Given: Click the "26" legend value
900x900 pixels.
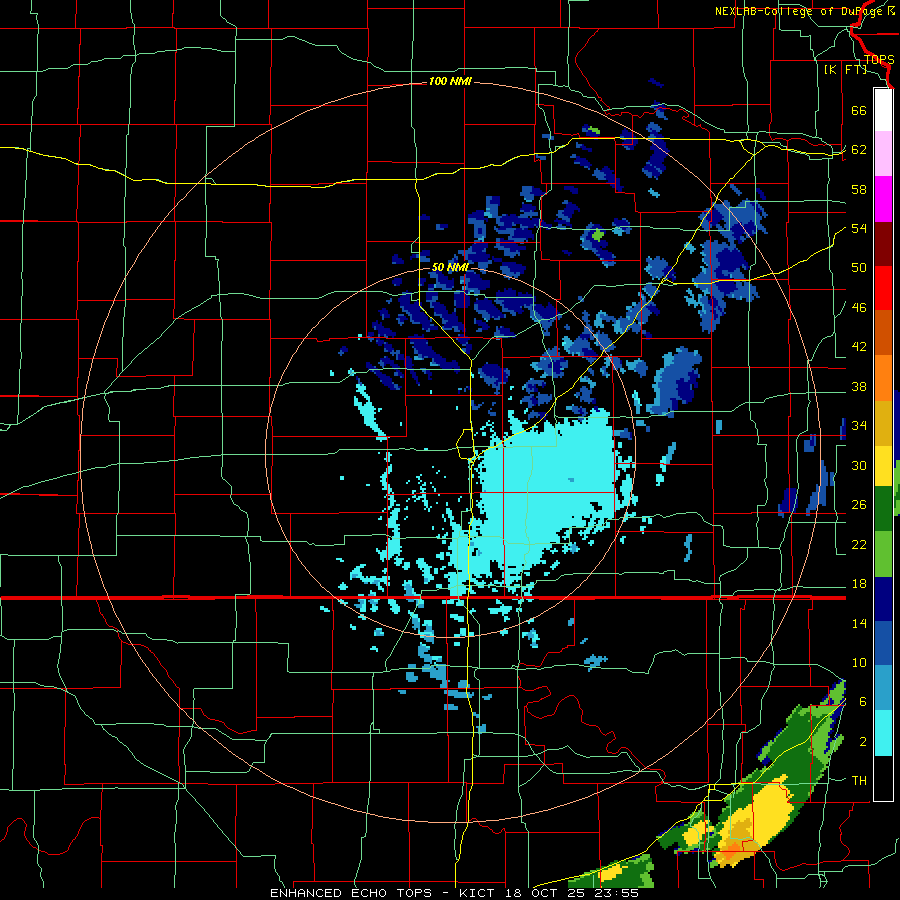Looking at the screenshot, I should tap(859, 505).
